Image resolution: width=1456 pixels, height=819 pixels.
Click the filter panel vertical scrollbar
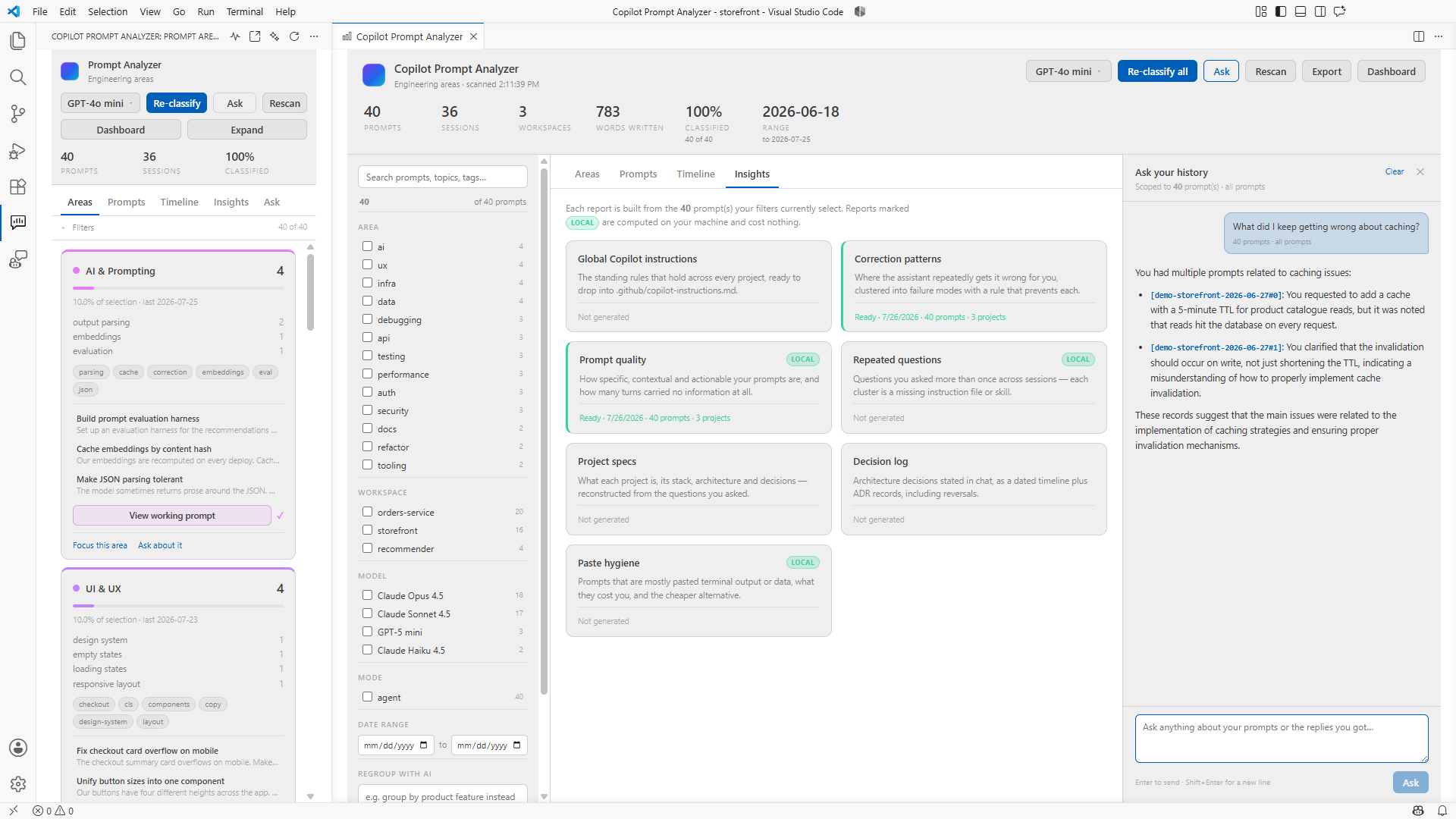tap(544, 432)
